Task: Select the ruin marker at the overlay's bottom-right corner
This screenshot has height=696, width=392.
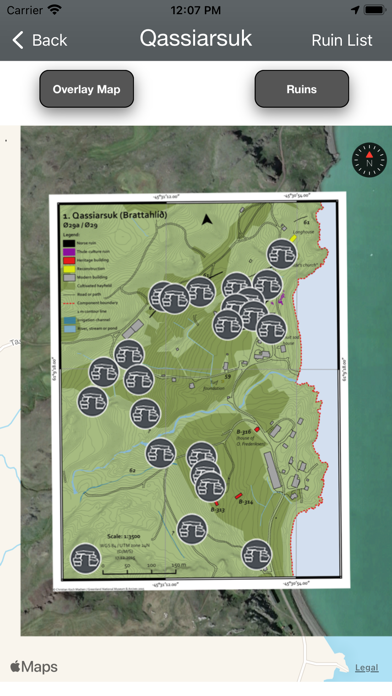Action: click(x=257, y=554)
